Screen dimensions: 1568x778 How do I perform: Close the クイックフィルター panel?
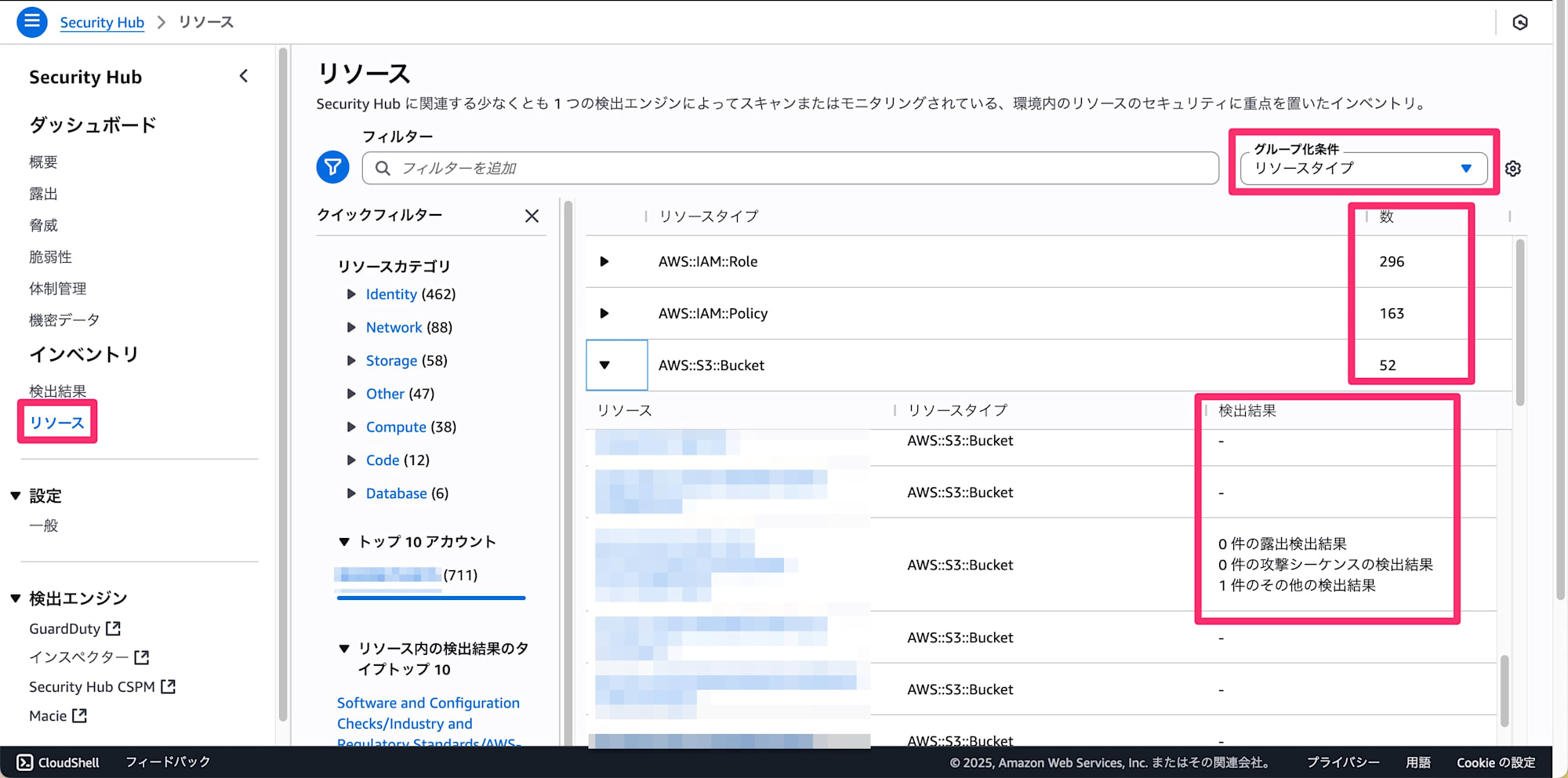click(532, 216)
